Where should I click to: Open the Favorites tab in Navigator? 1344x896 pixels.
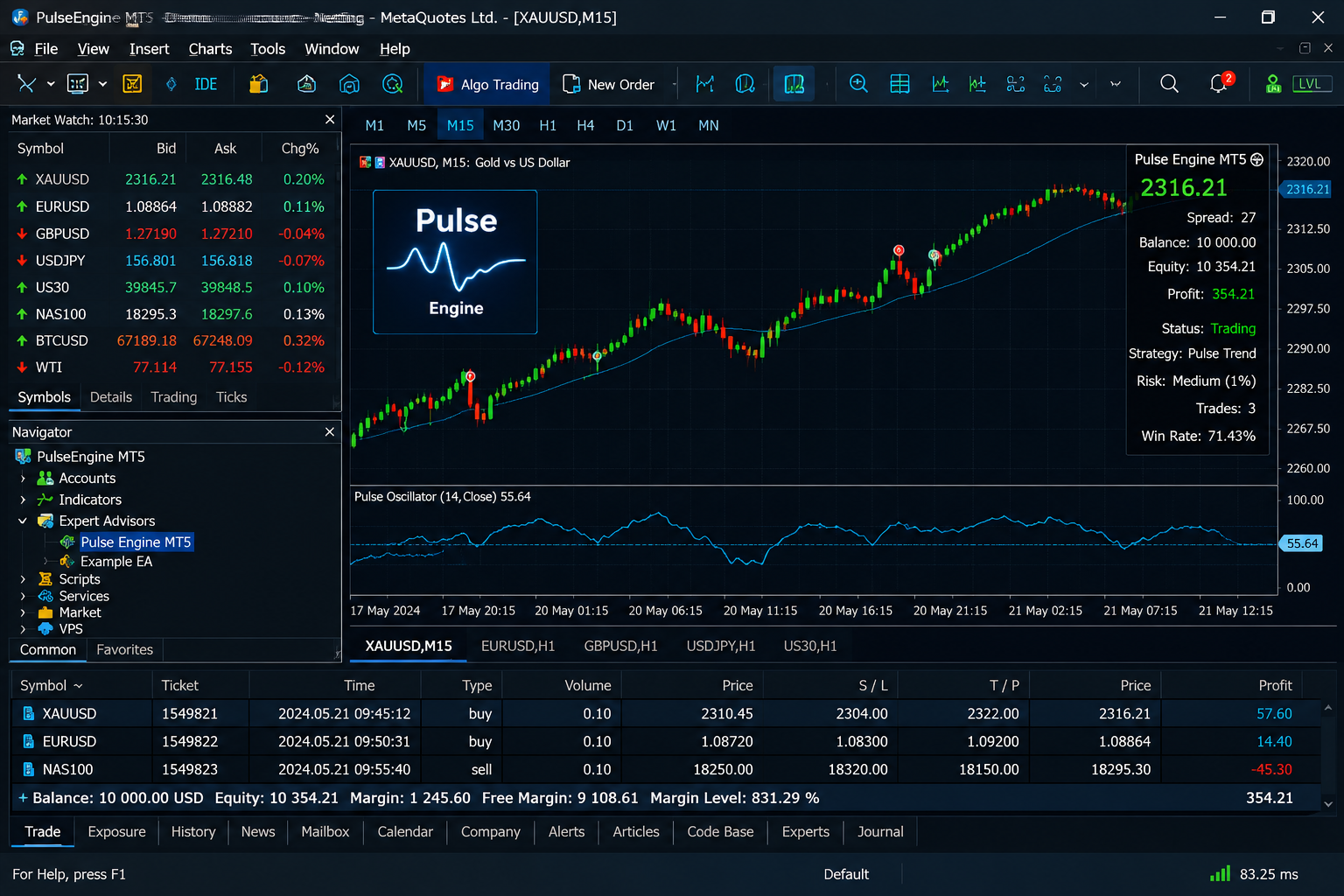pos(124,649)
